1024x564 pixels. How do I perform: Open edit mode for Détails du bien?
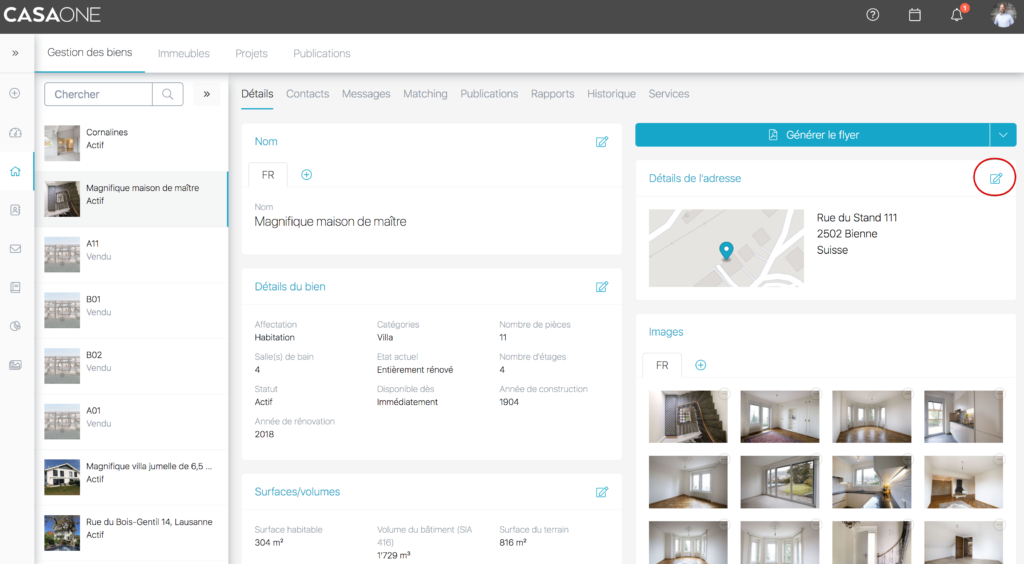click(601, 287)
